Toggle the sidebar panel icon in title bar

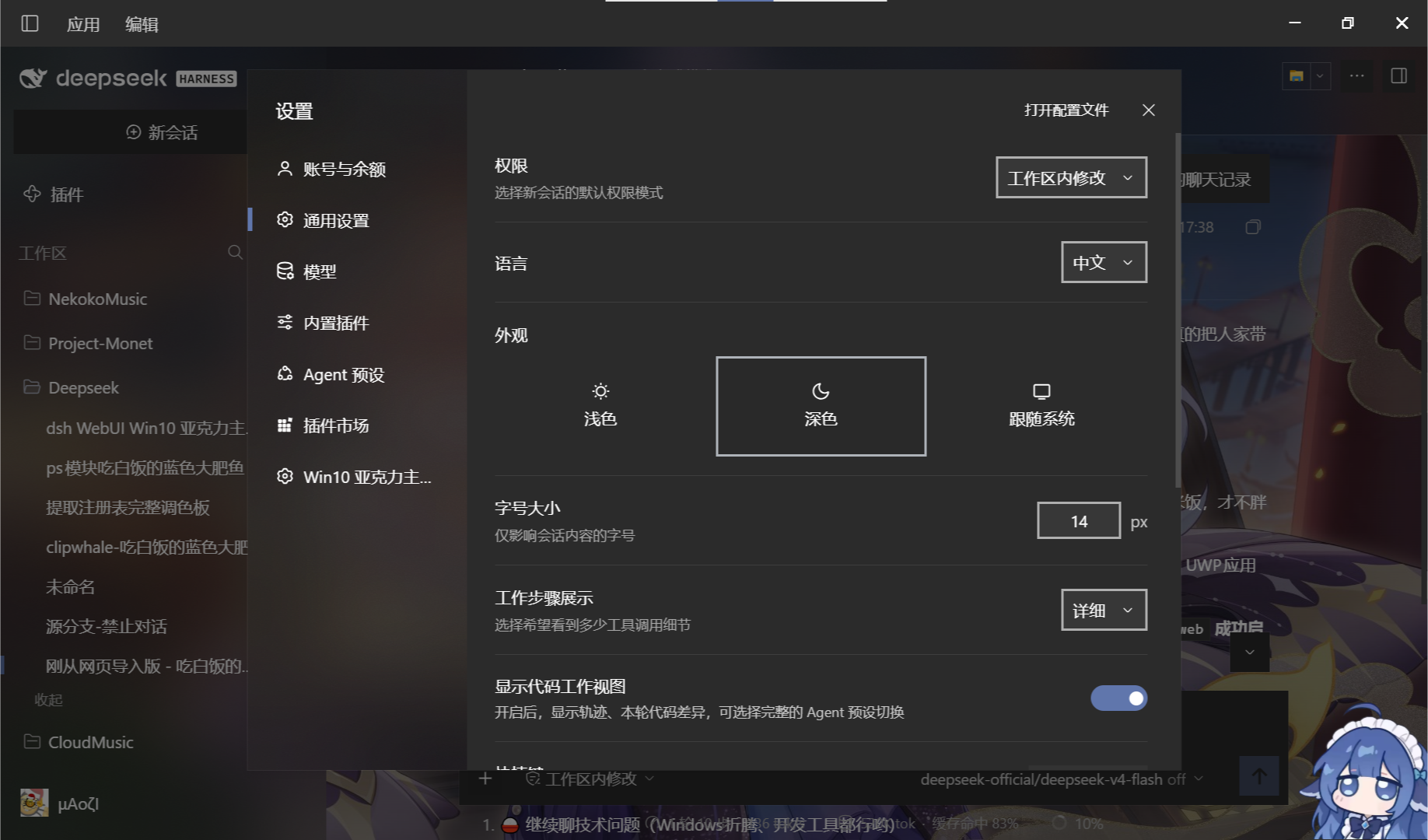point(30,23)
